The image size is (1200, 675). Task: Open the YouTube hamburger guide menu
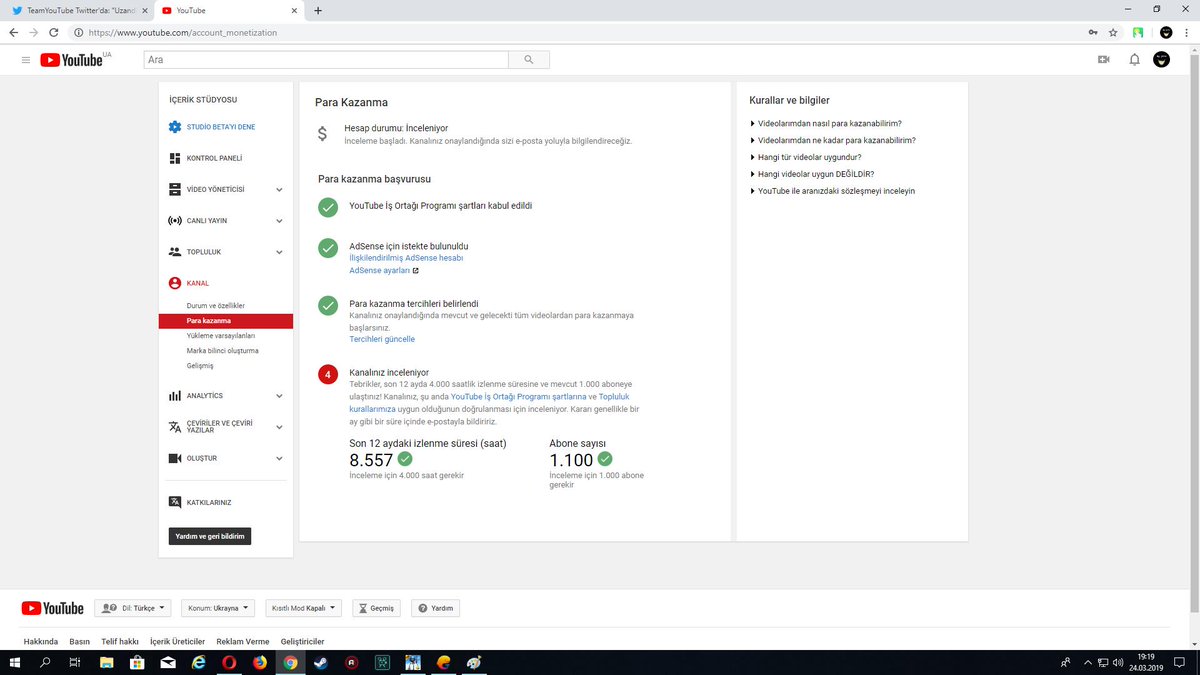tap(26, 60)
